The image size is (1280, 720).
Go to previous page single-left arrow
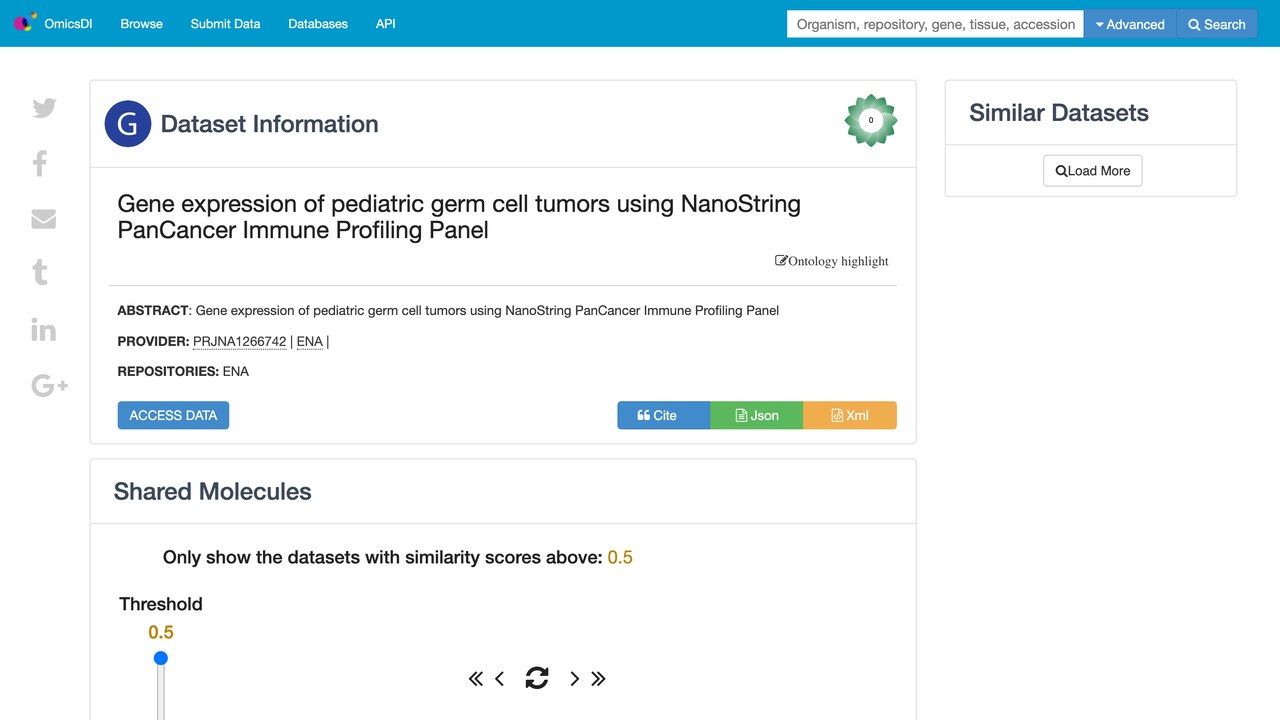click(500, 679)
